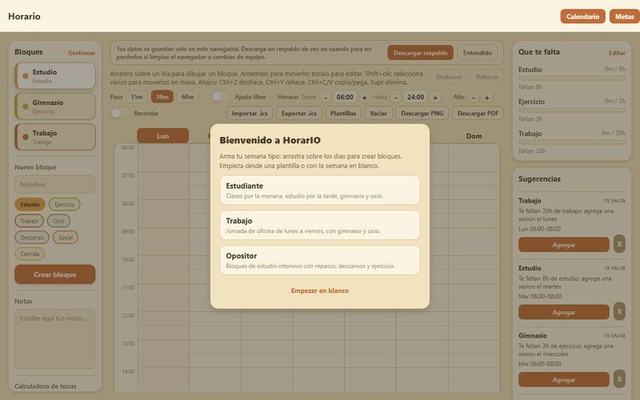Select the Social category chip

[65, 237]
